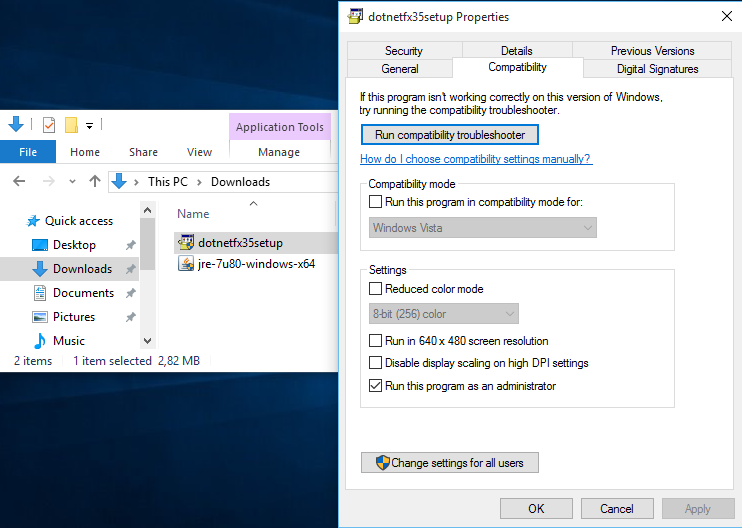Click This PC in the address bar
The height and width of the screenshot is (528, 742).
[x=168, y=182]
